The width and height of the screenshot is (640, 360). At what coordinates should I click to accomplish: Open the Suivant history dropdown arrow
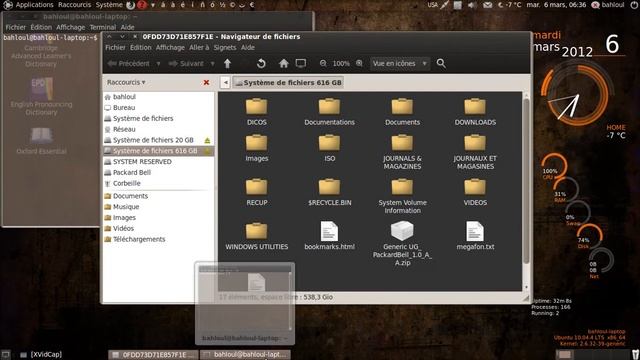[212, 64]
